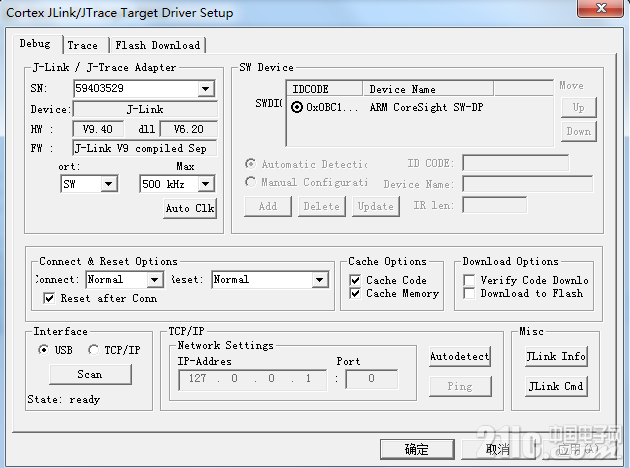Screen dimensions: 630x468
Task: Open JLink Info
Action: [556, 356]
